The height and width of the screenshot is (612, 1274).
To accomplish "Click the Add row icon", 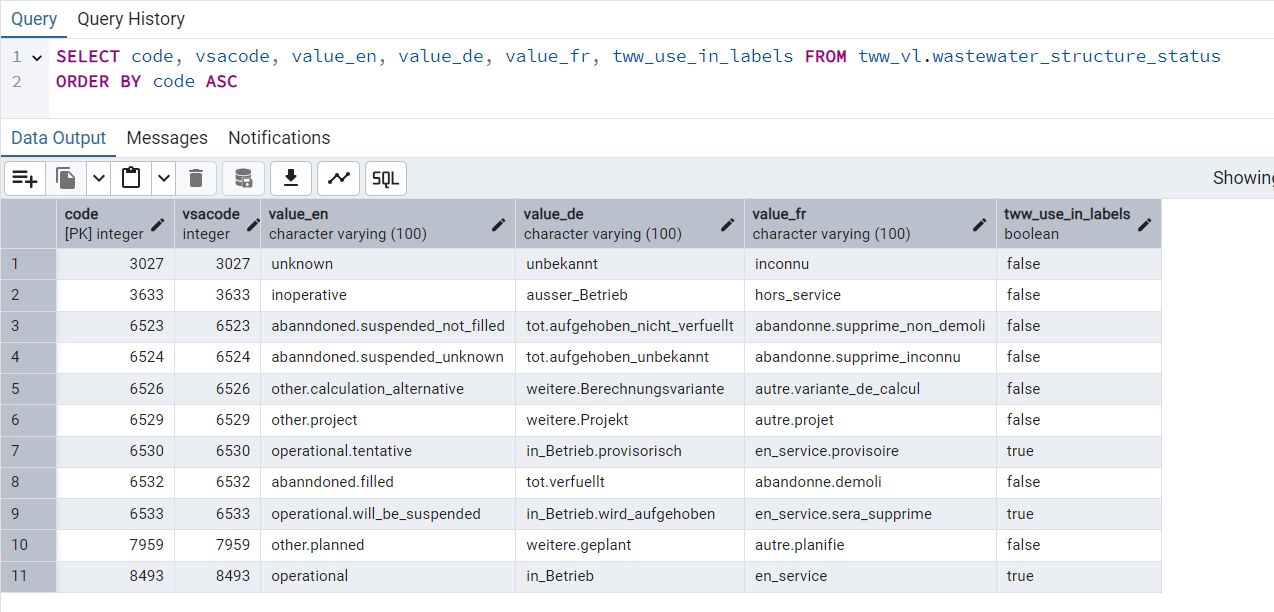I will pyautogui.click(x=25, y=178).
